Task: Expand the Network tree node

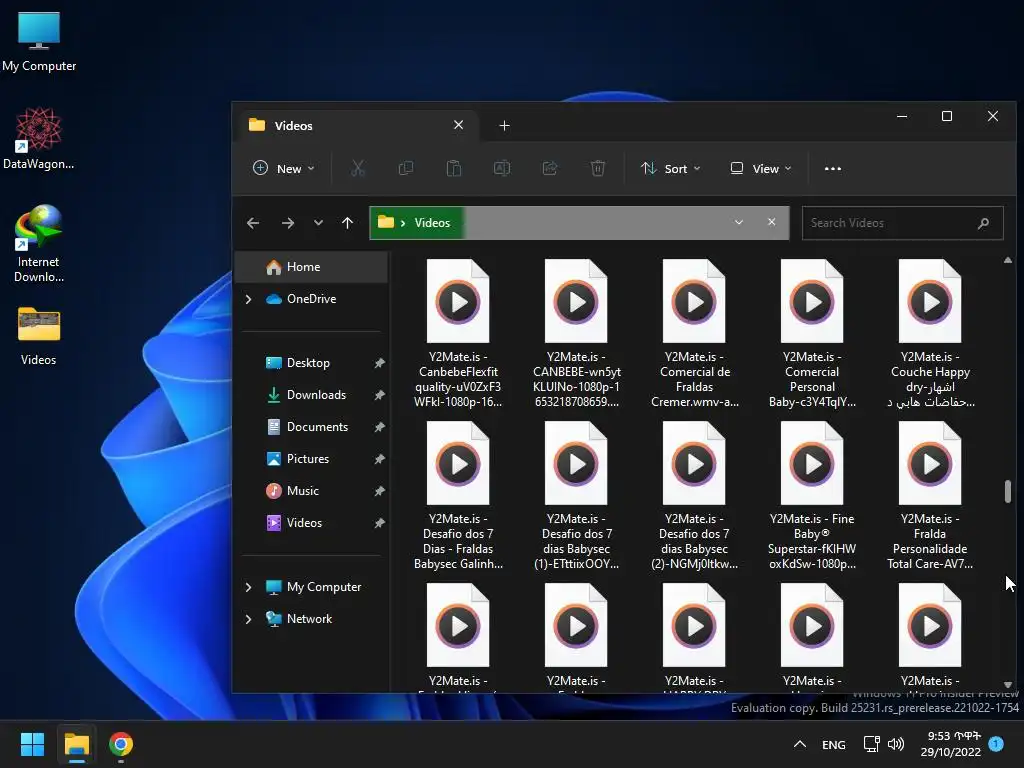Action: (248, 619)
